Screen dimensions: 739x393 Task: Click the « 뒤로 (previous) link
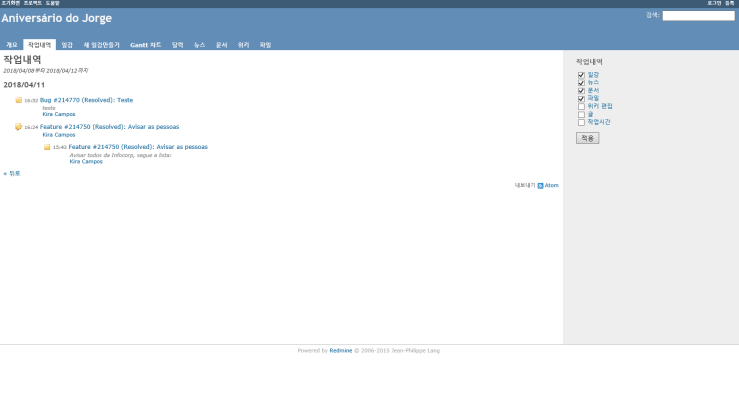click(x=12, y=173)
